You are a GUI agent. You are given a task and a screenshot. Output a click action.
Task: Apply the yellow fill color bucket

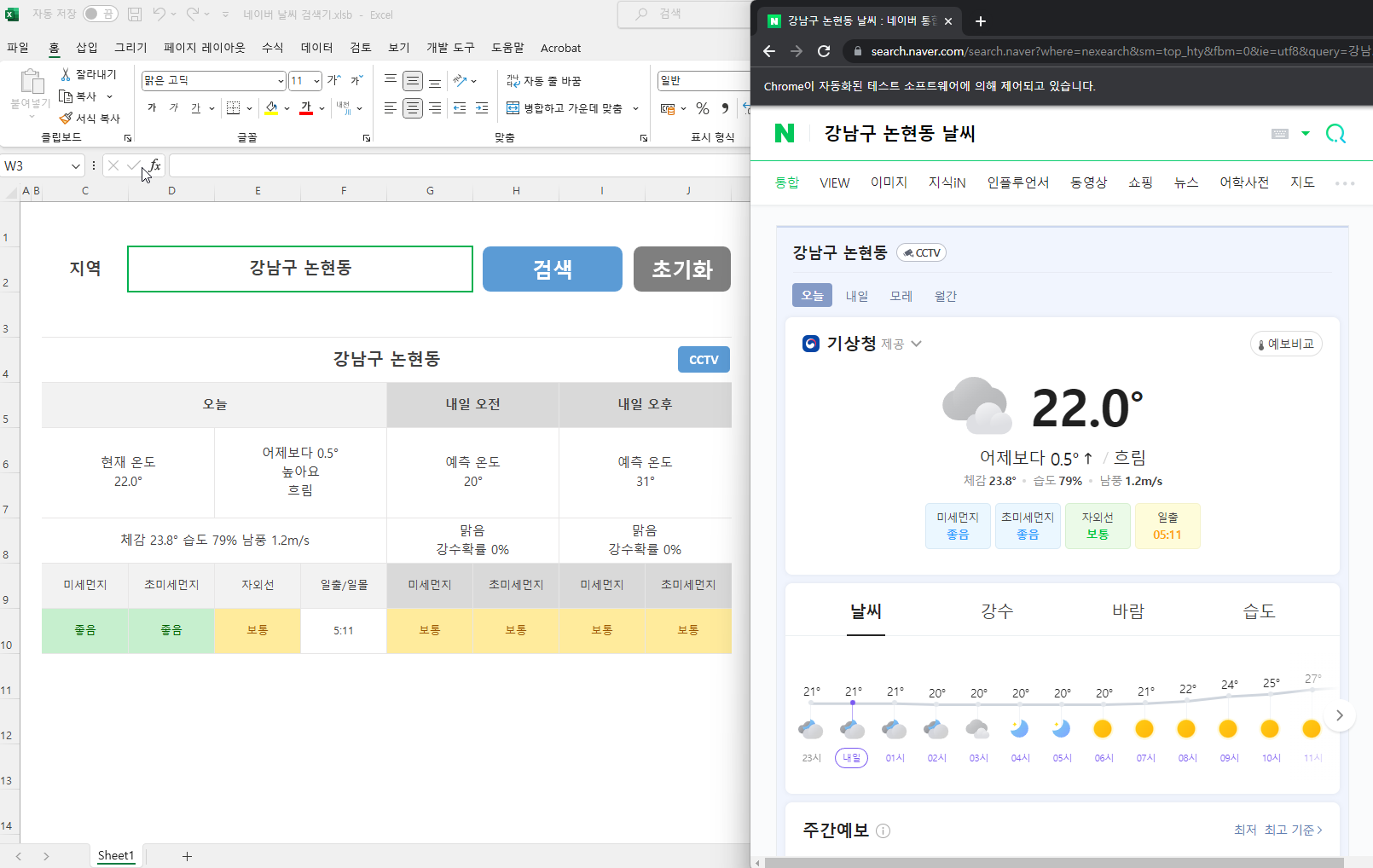point(271,107)
